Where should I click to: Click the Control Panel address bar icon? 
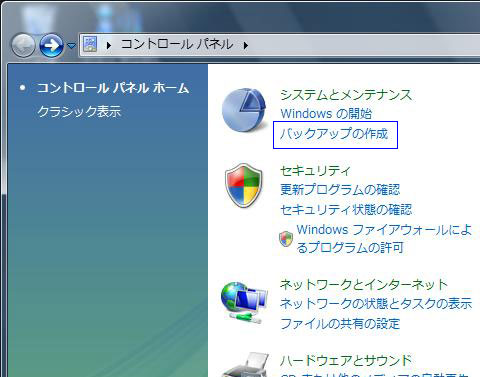tap(90, 44)
